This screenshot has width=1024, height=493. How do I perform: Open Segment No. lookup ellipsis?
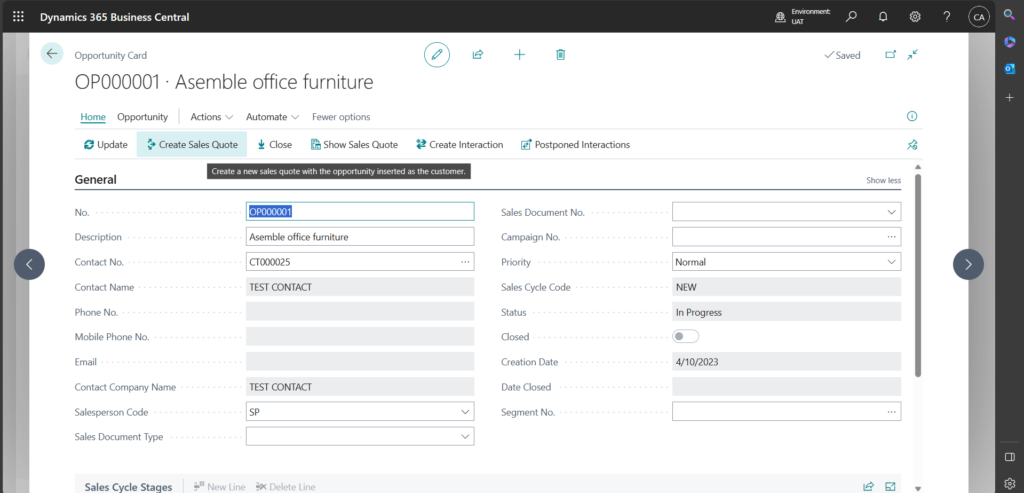tap(891, 412)
